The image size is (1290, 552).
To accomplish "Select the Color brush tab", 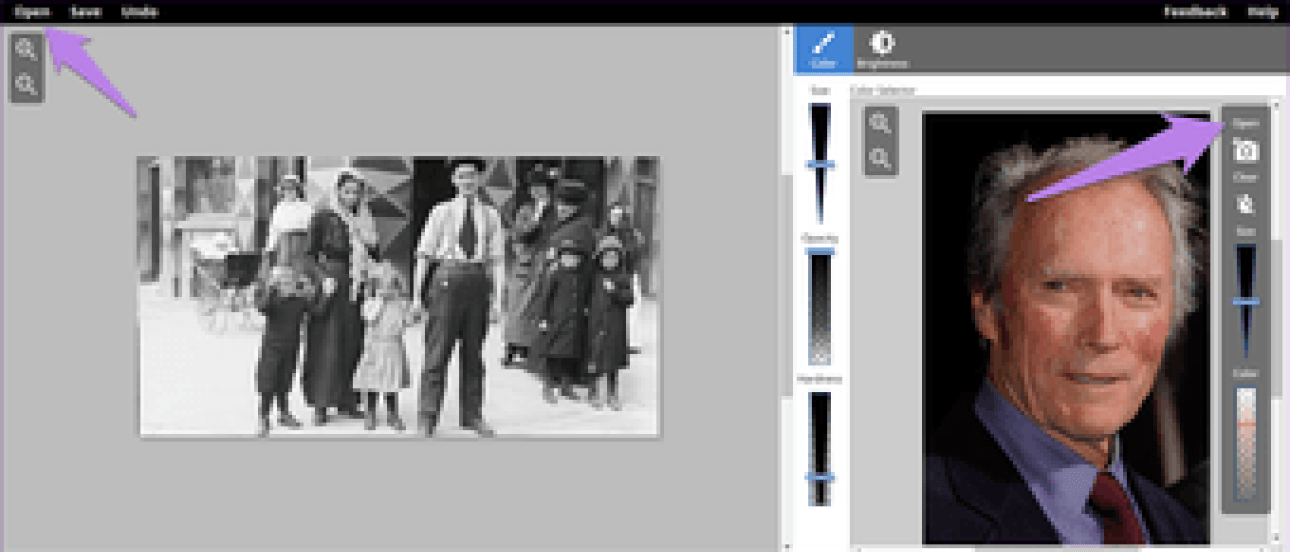I will [x=824, y=49].
